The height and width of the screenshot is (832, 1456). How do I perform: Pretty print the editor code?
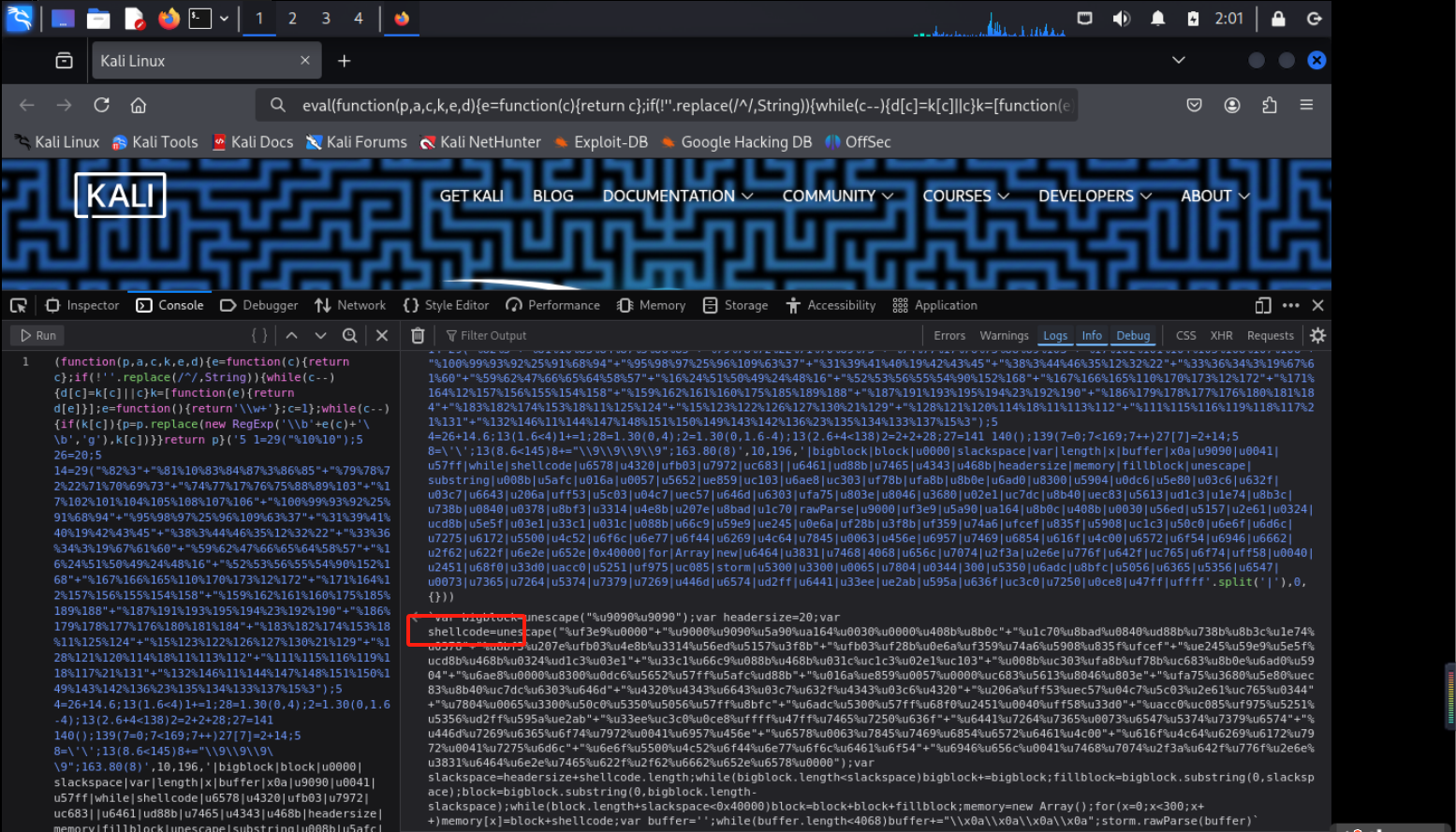click(259, 335)
